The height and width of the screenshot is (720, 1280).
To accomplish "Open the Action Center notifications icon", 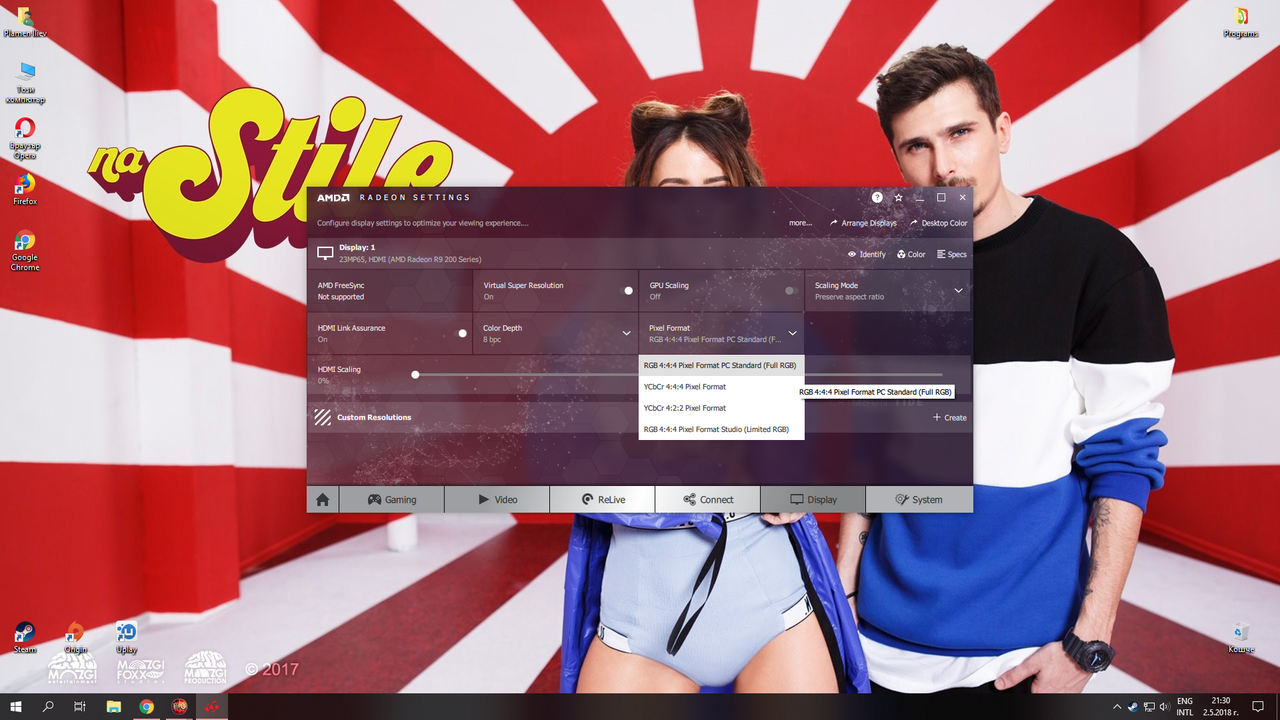I will pyautogui.click(x=1258, y=706).
